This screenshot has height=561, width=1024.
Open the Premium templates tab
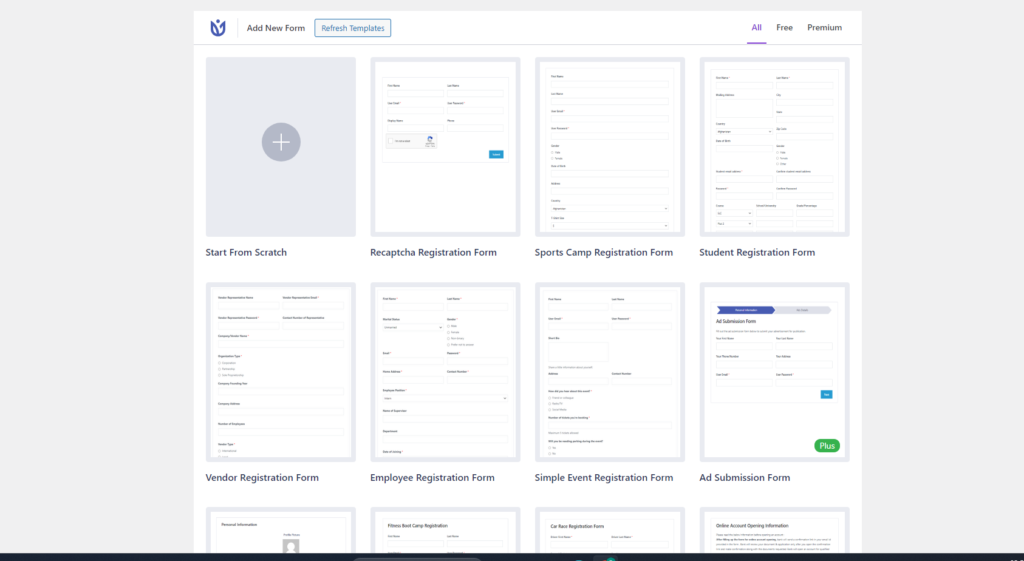click(x=824, y=28)
